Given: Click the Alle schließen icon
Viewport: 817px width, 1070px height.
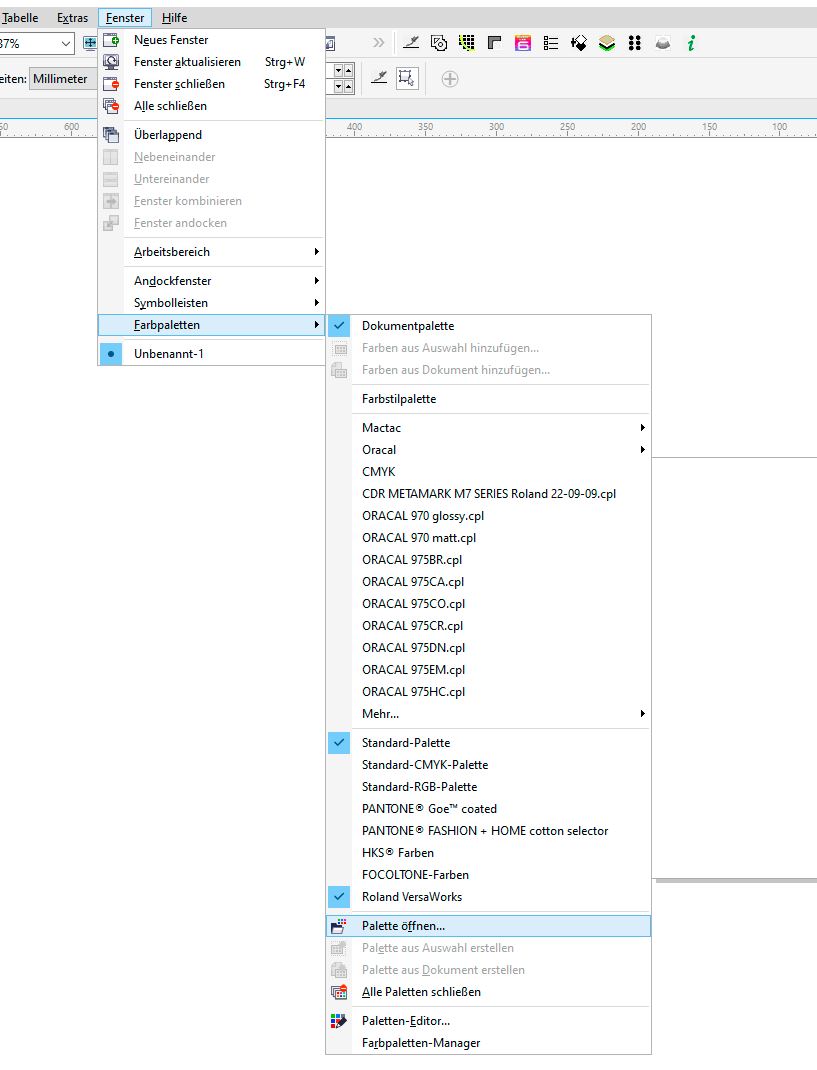Looking at the screenshot, I should [111, 106].
